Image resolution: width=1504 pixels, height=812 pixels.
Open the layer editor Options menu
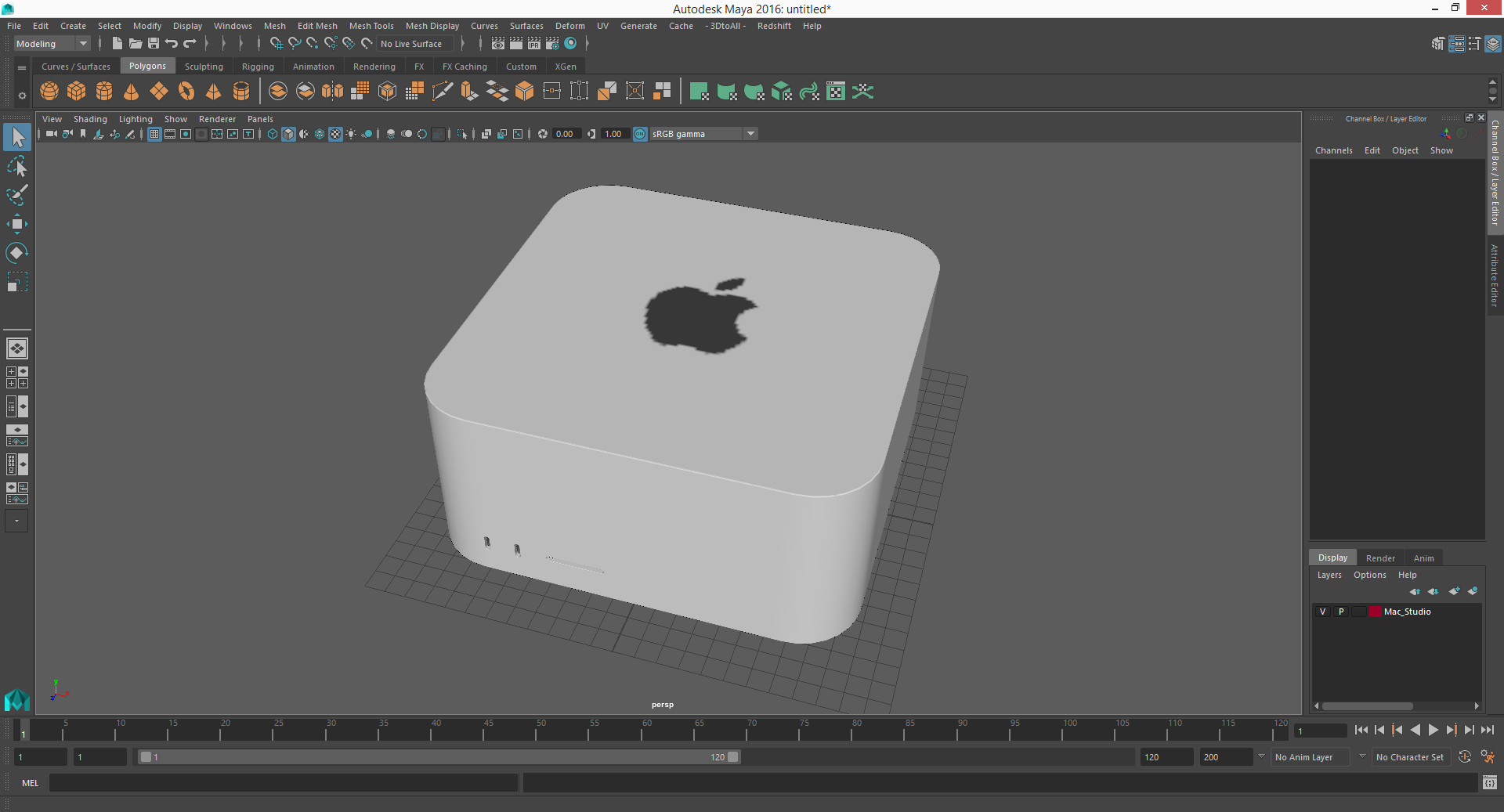click(1369, 575)
